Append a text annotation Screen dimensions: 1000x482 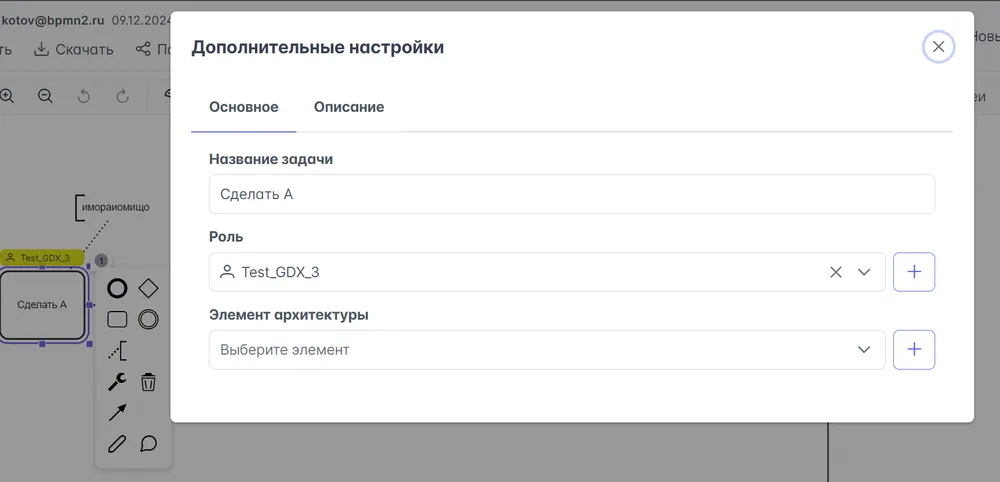(117, 351)
